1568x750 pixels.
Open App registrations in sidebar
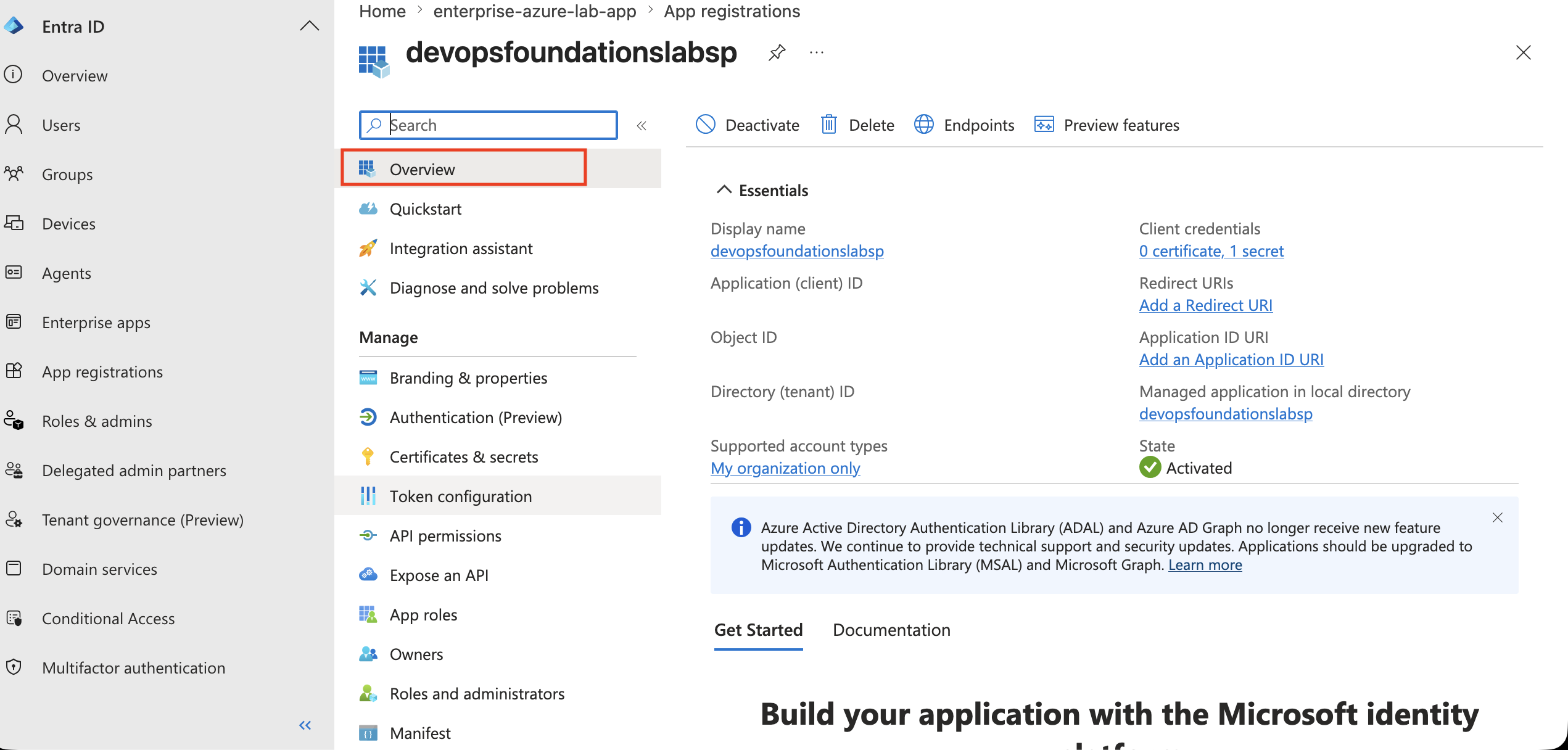[x=102, y=372]
